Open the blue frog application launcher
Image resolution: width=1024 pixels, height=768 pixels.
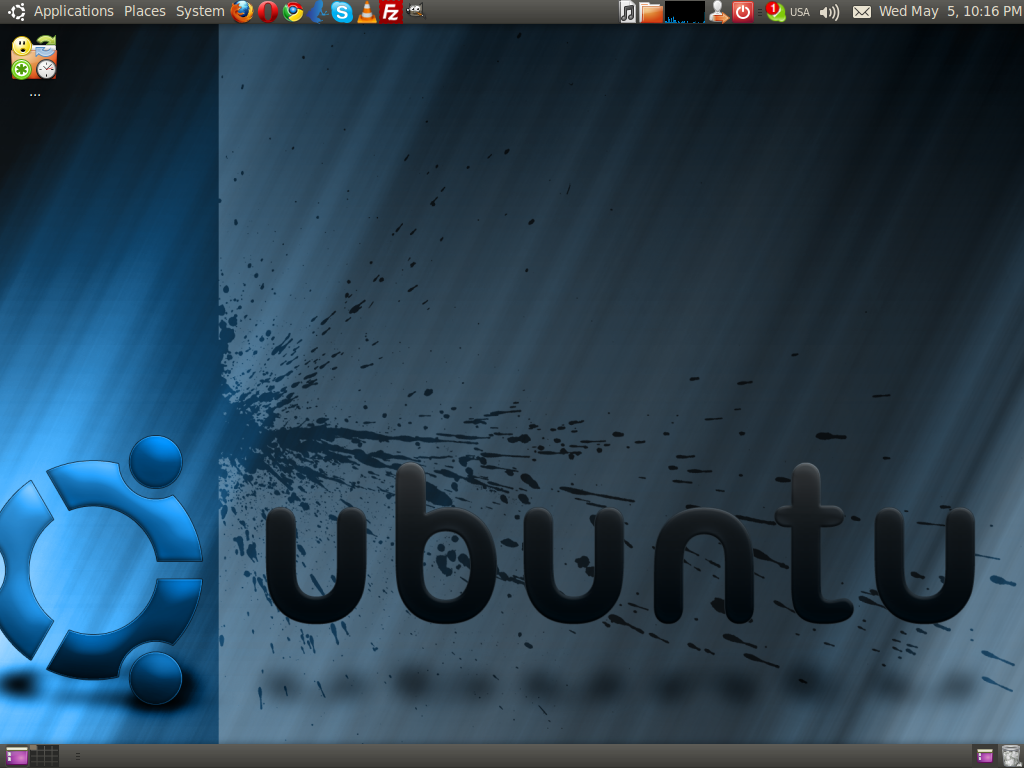tap(317, 12)
